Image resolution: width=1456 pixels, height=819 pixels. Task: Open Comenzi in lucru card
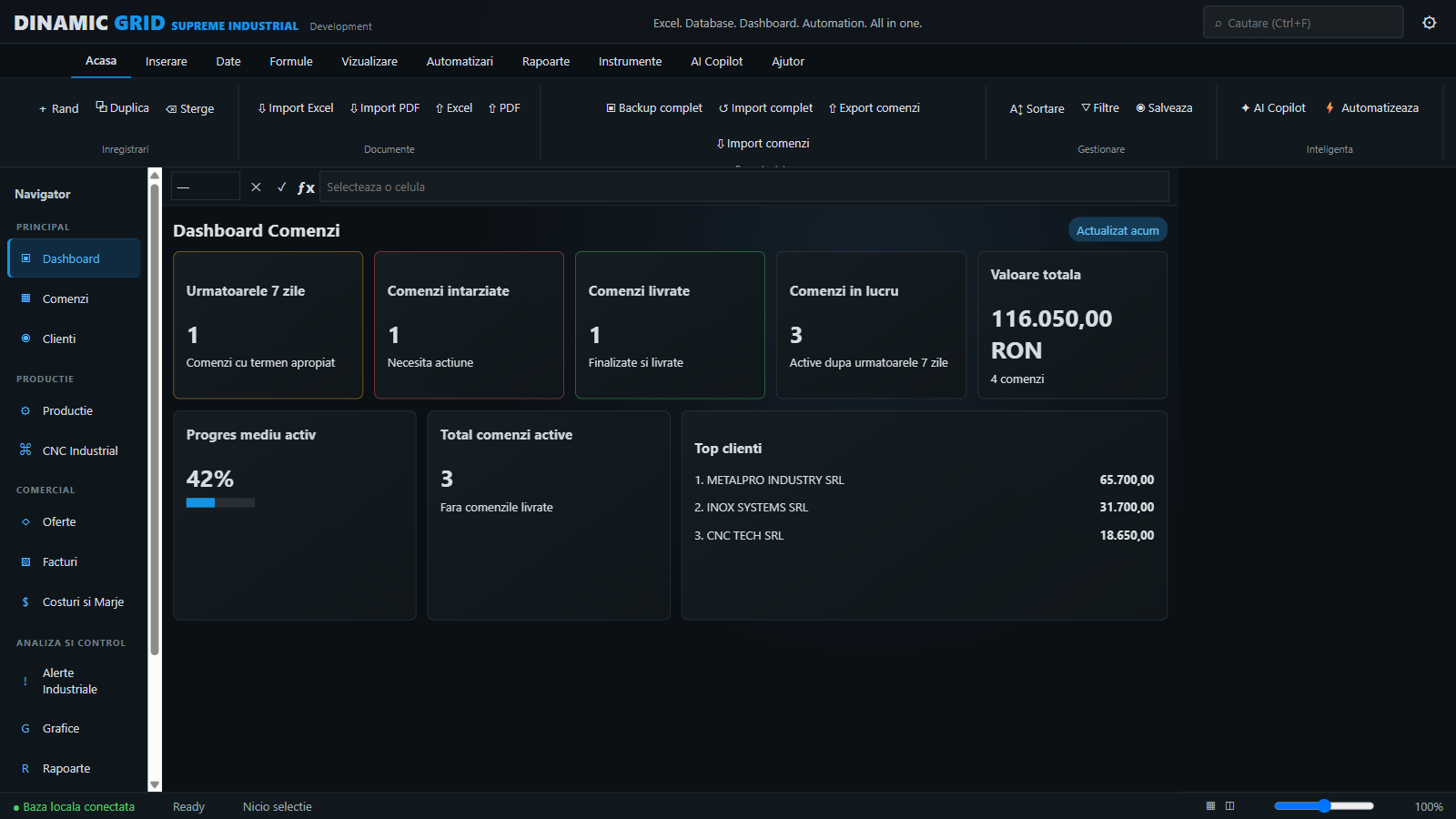871,325
